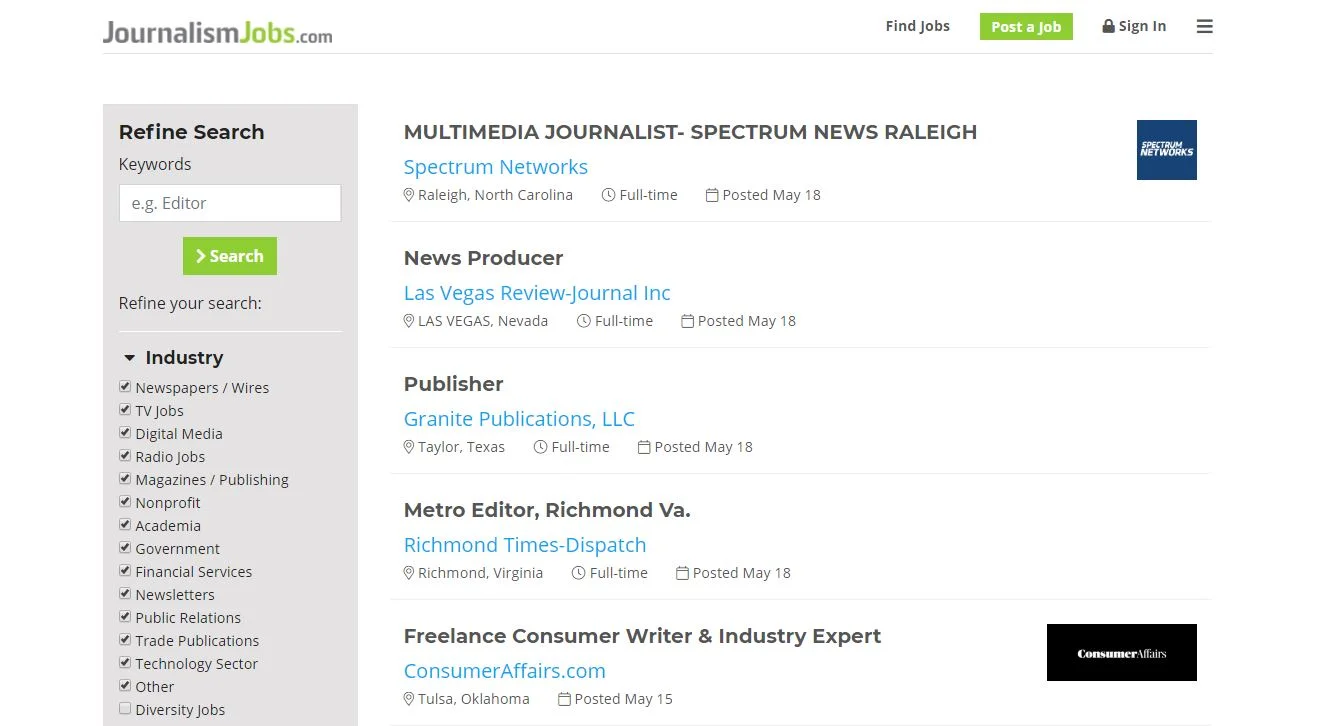Uncheck Magazines / Publishing filter
1335x726 pixels.
125,479
